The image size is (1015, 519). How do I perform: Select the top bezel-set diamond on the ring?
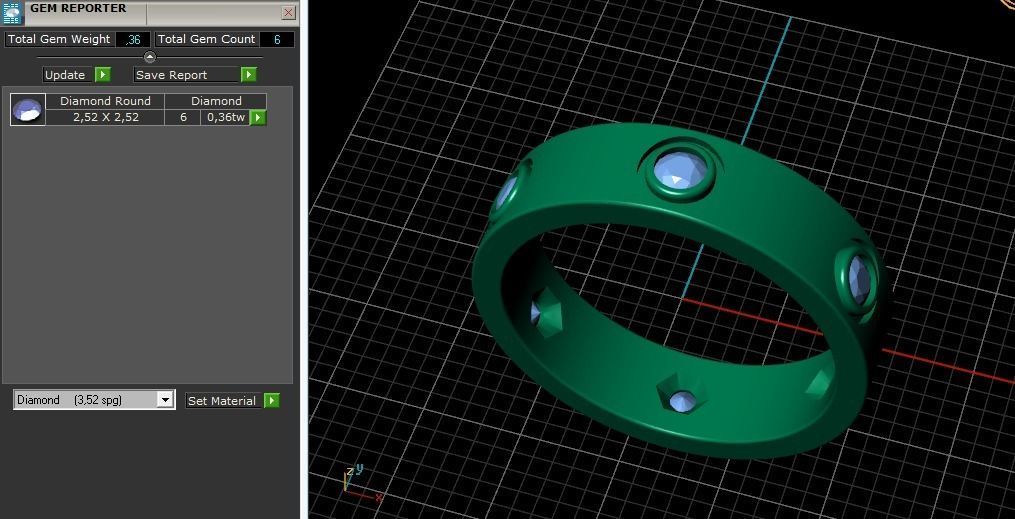click(679, 171)
